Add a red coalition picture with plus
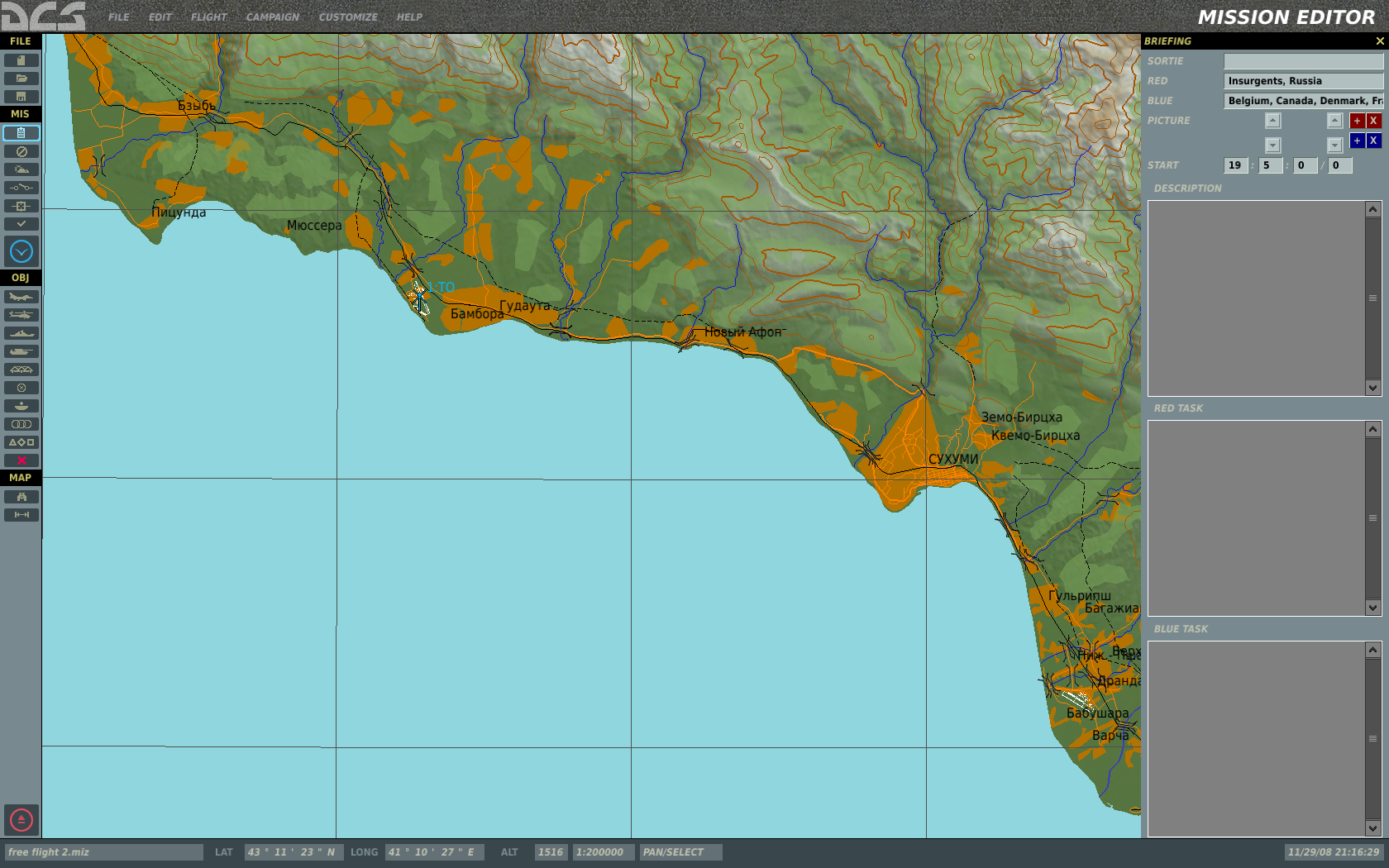The image size is (1389, 868). point(1357,121)
